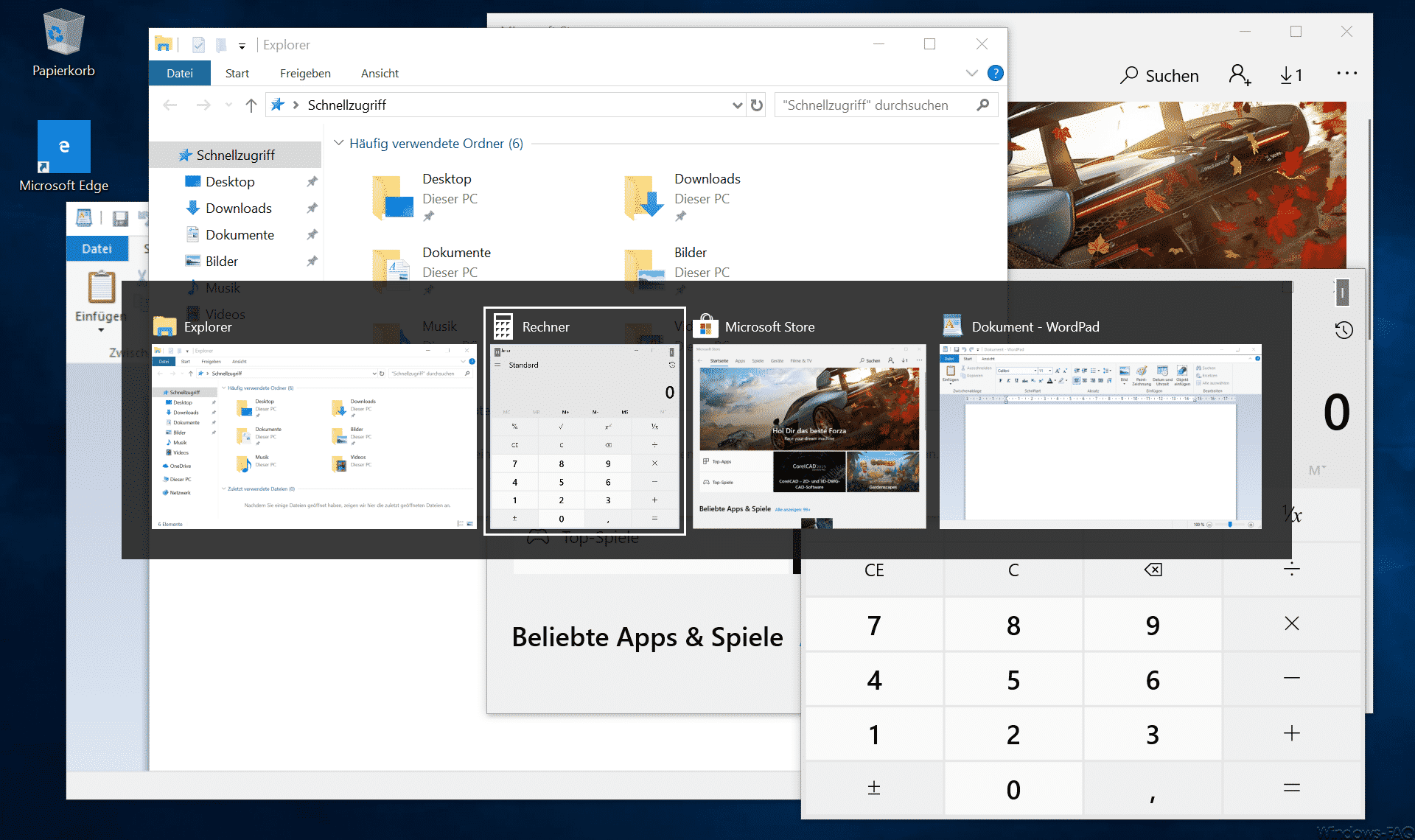Viewport: 1415px width, 840px height.
Task: Open address bar history dropdown
Action: [737, 105]
